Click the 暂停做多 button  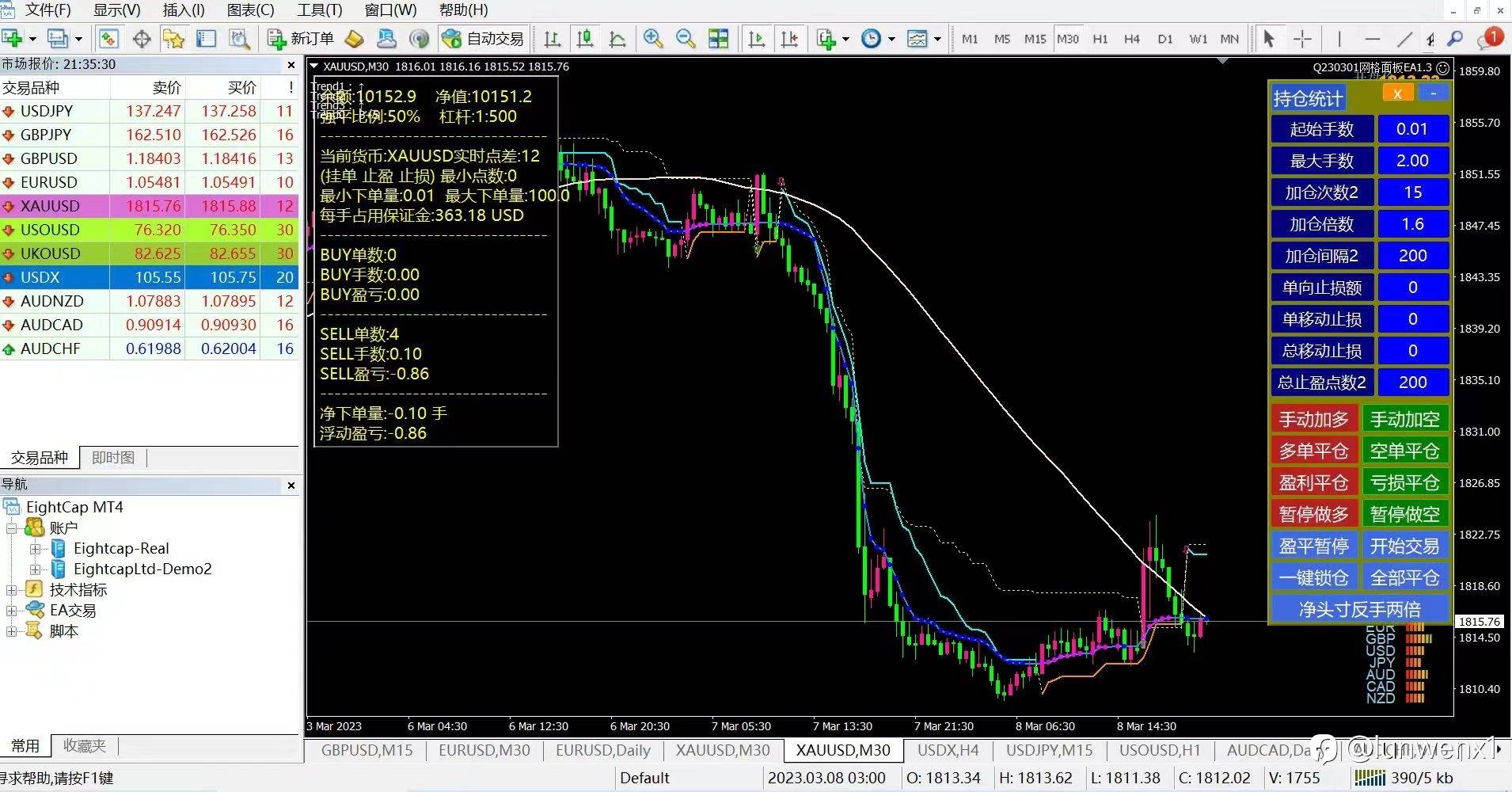tap(1314, 514)
